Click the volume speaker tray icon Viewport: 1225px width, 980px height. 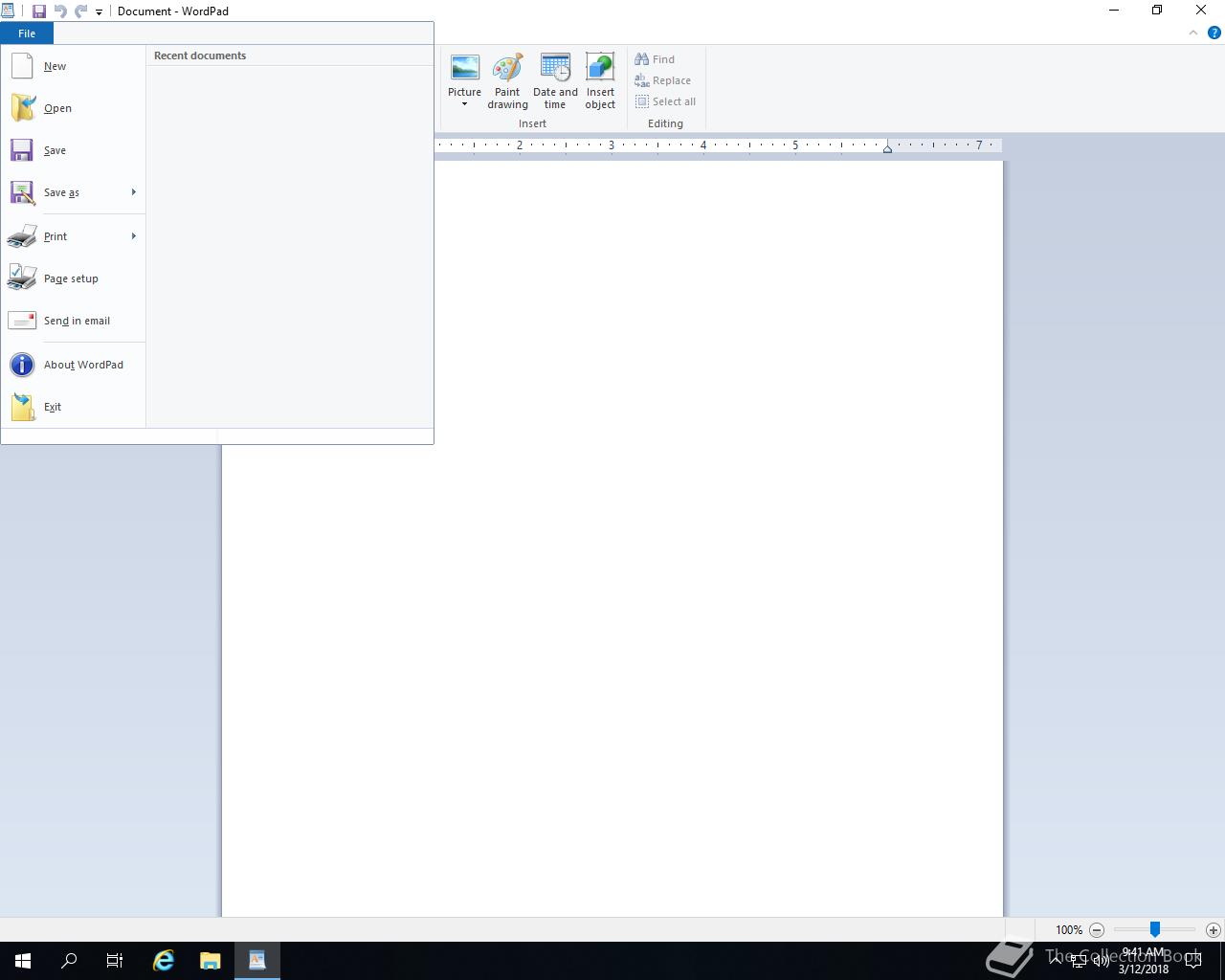[1101, 961]
